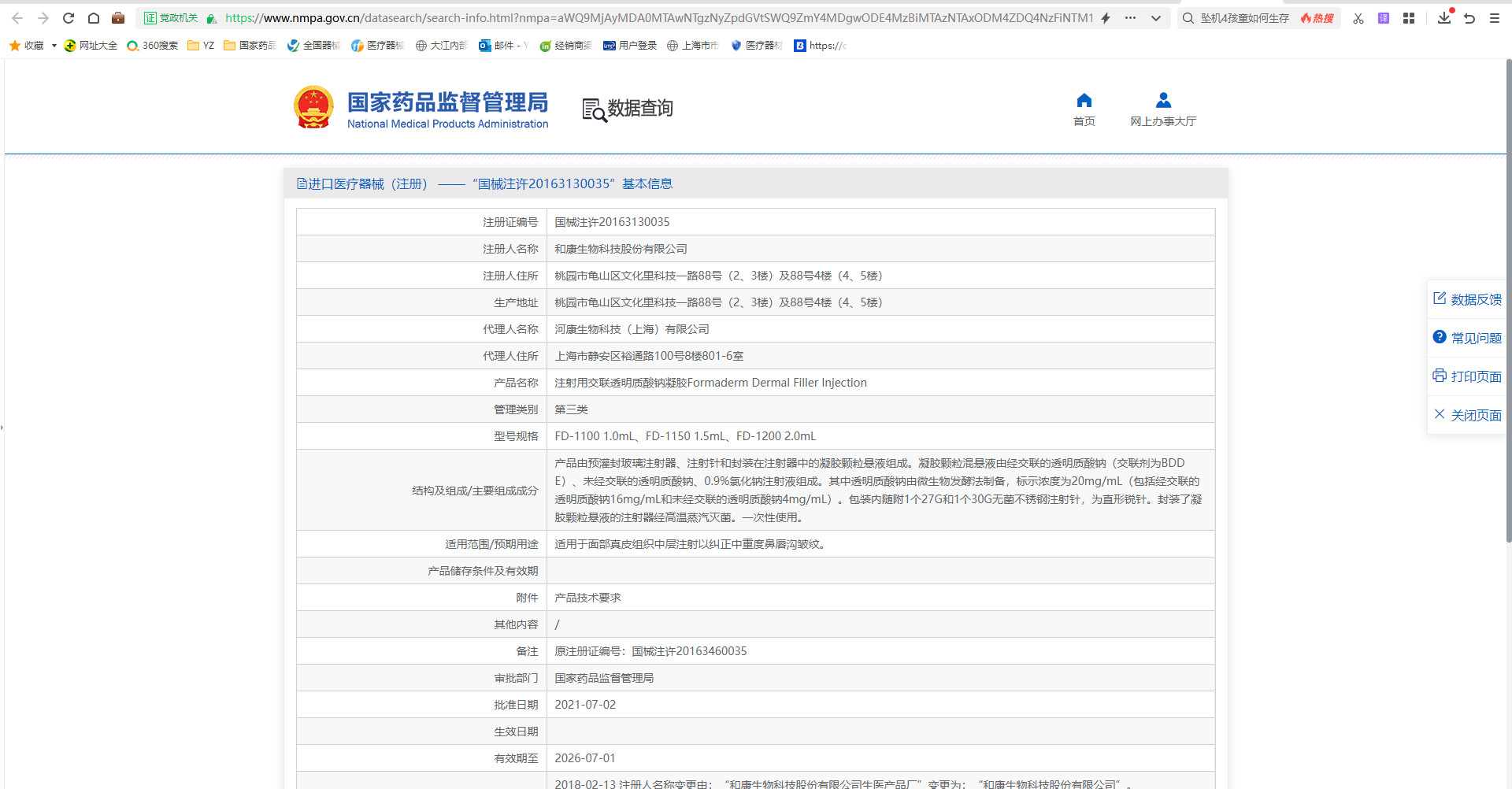The height and width of the screenshot is (789, 1512).
Task: Open the 大江内部 bookmark
Action: 442,46
